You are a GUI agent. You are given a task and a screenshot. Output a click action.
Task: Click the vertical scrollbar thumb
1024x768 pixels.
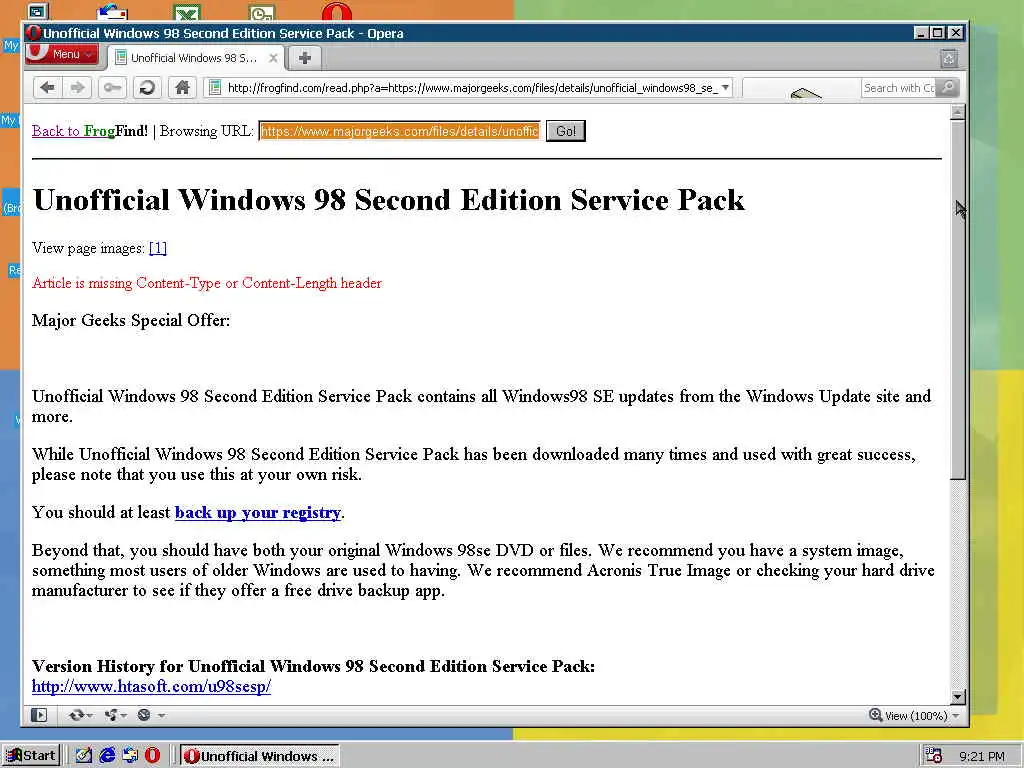click(x=957, y=299)
